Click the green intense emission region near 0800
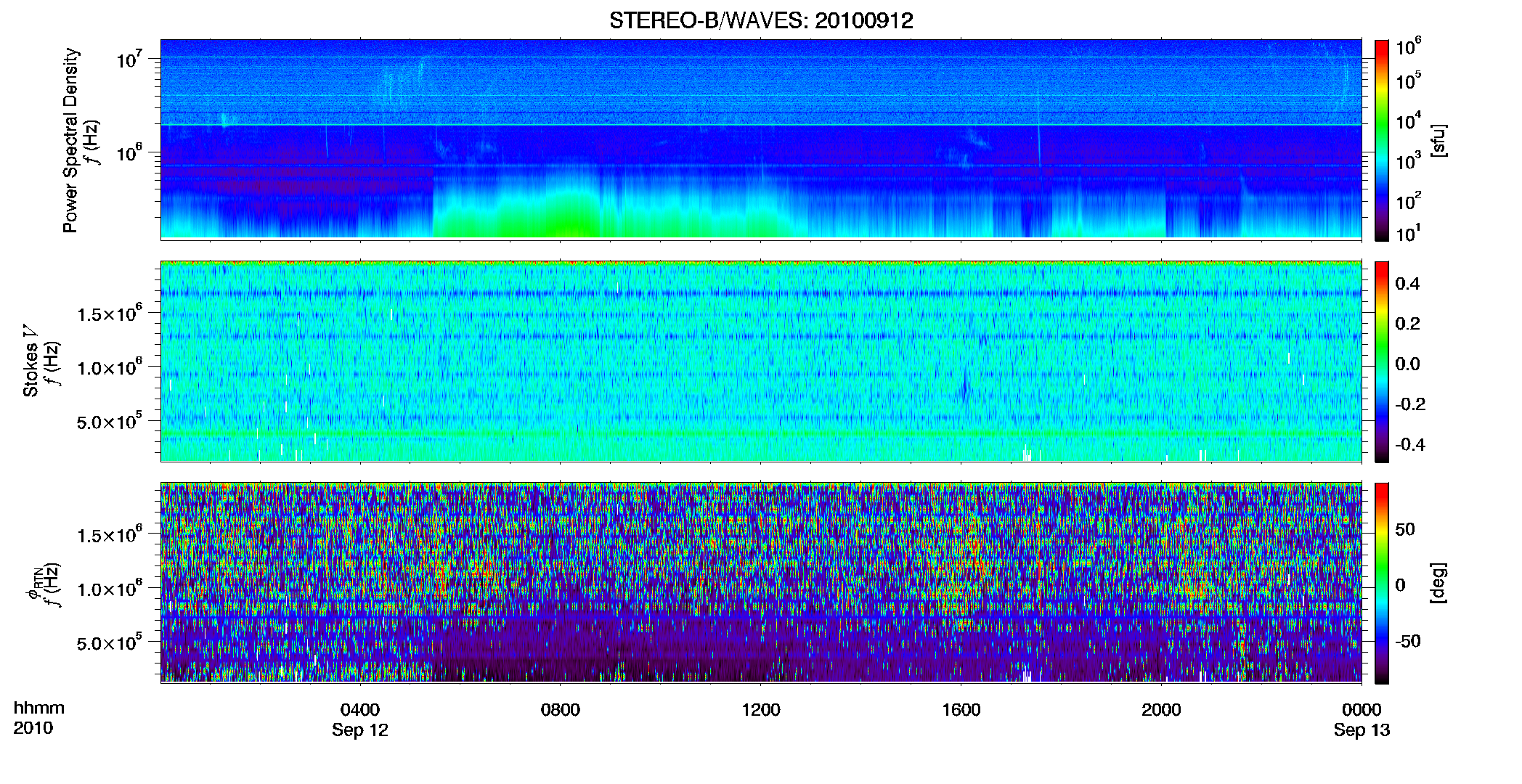This screenshot has height=784, width=1522. point(566,218)
